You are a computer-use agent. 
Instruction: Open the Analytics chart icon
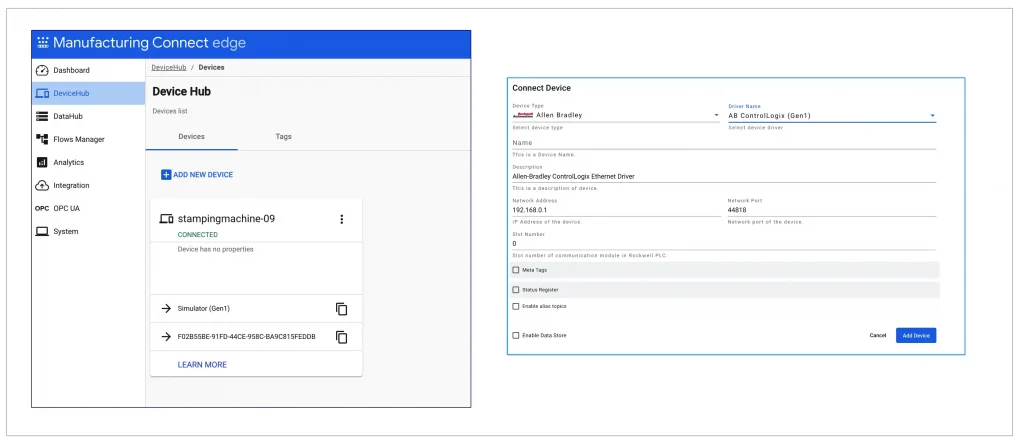(x=42, y=162)
